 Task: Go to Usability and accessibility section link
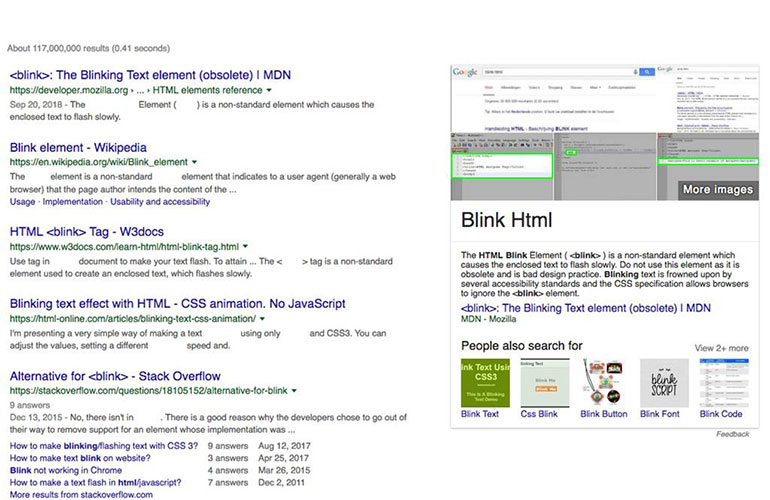[x=160, y=202]
